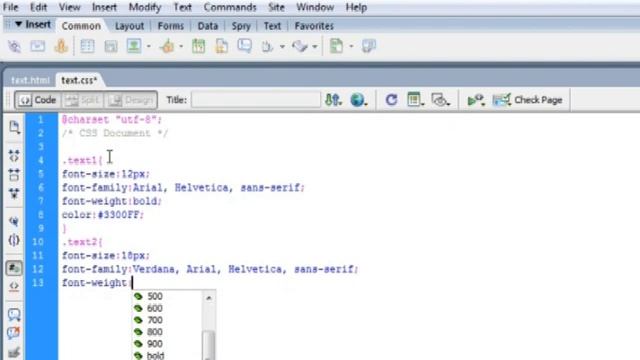Open the Window menu
This screenshot has height=360, width=640.
315,7
